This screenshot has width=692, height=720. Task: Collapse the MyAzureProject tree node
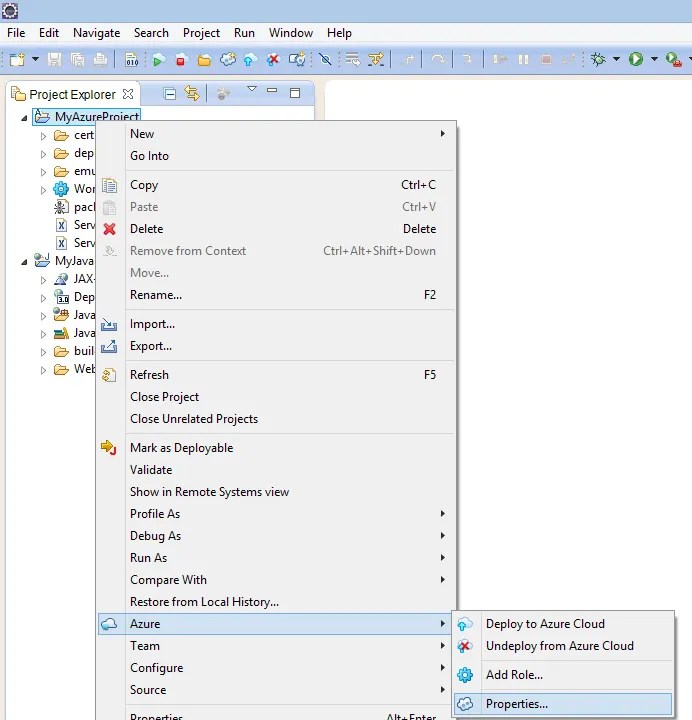[24, 118]
